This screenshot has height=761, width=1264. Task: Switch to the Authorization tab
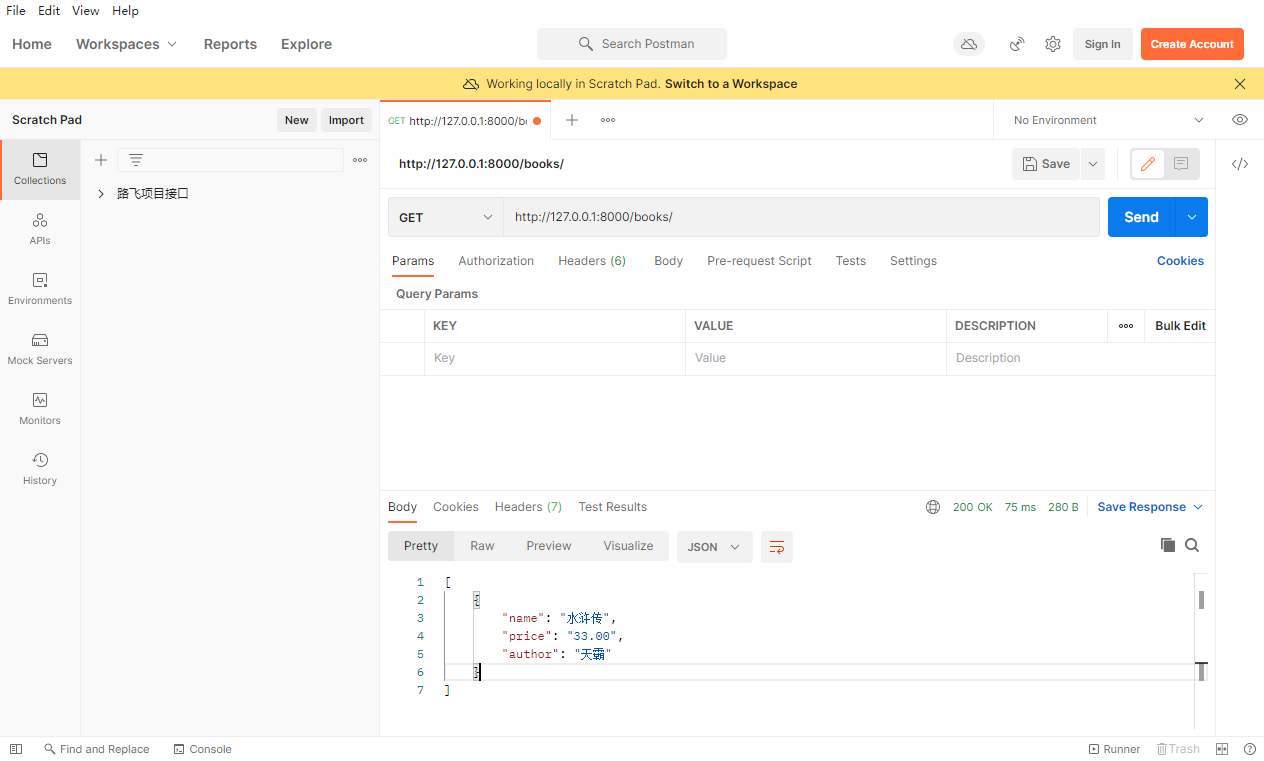click(x=496, y=261)
